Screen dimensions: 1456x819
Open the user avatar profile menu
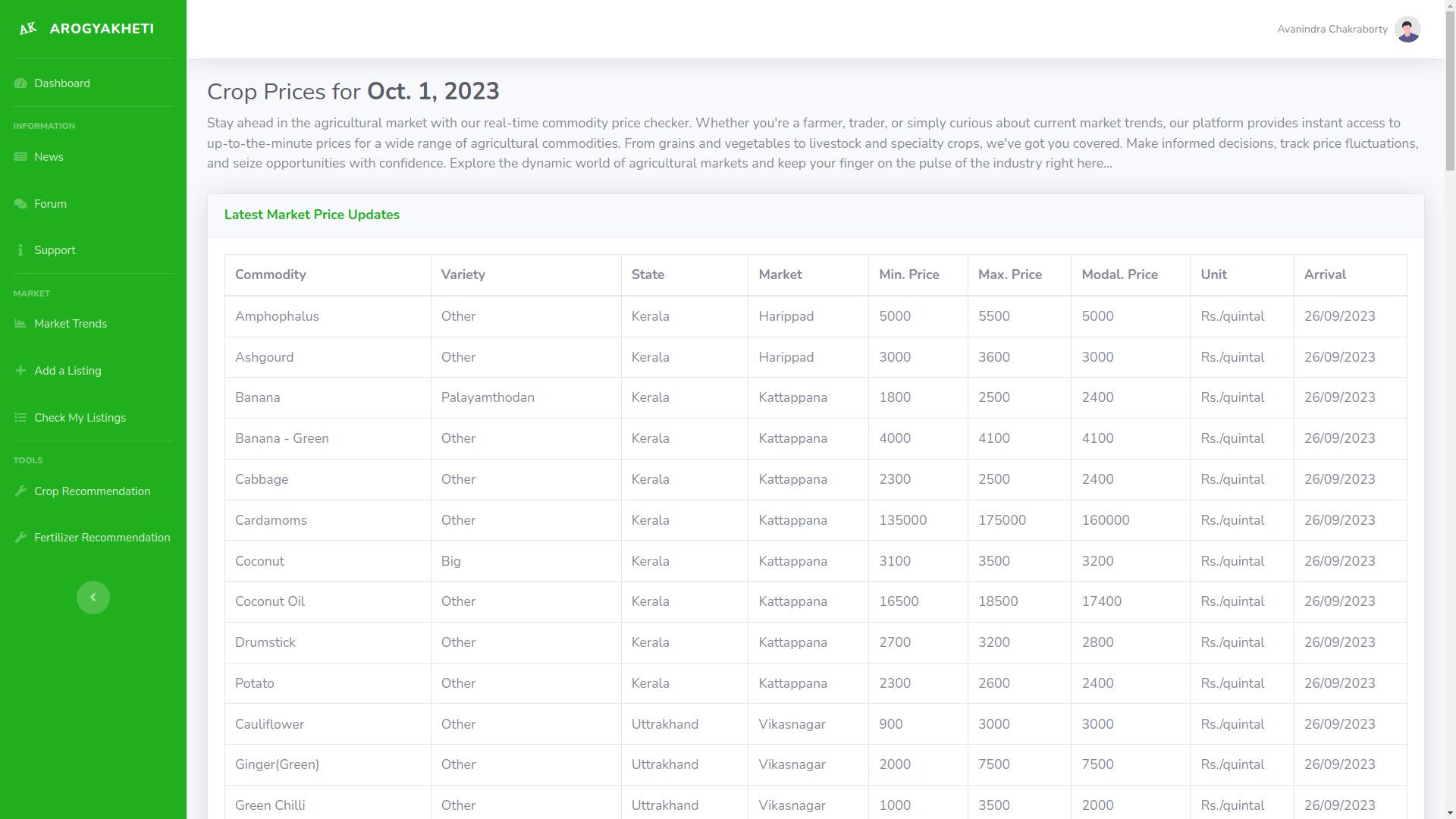point(1407,30)
